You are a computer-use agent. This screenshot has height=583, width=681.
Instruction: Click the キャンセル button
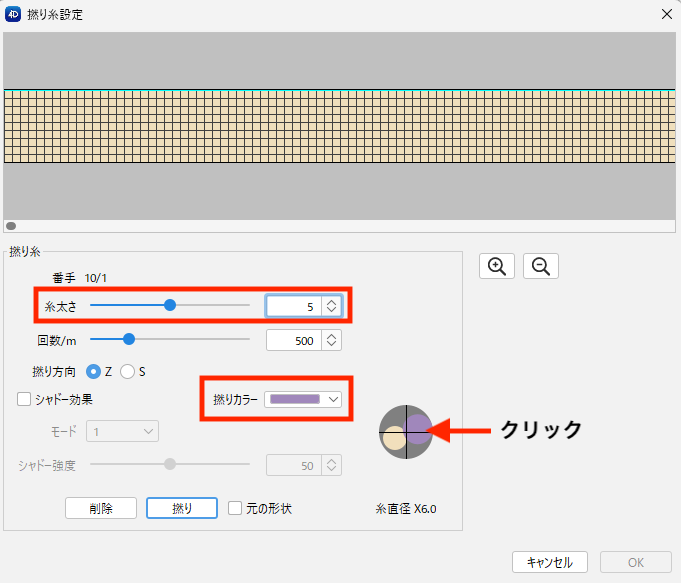coord(550,562)
